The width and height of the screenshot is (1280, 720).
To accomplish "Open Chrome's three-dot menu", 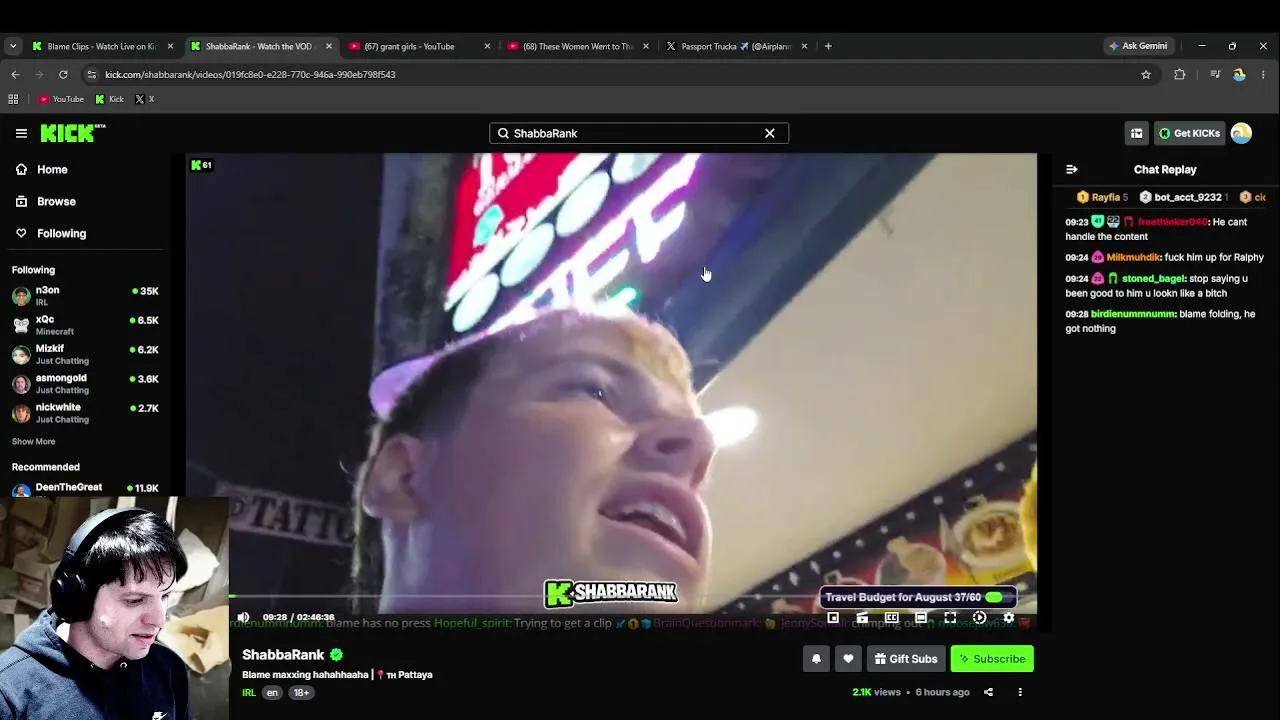I will pyautogui.click(x=1264, y=74).
